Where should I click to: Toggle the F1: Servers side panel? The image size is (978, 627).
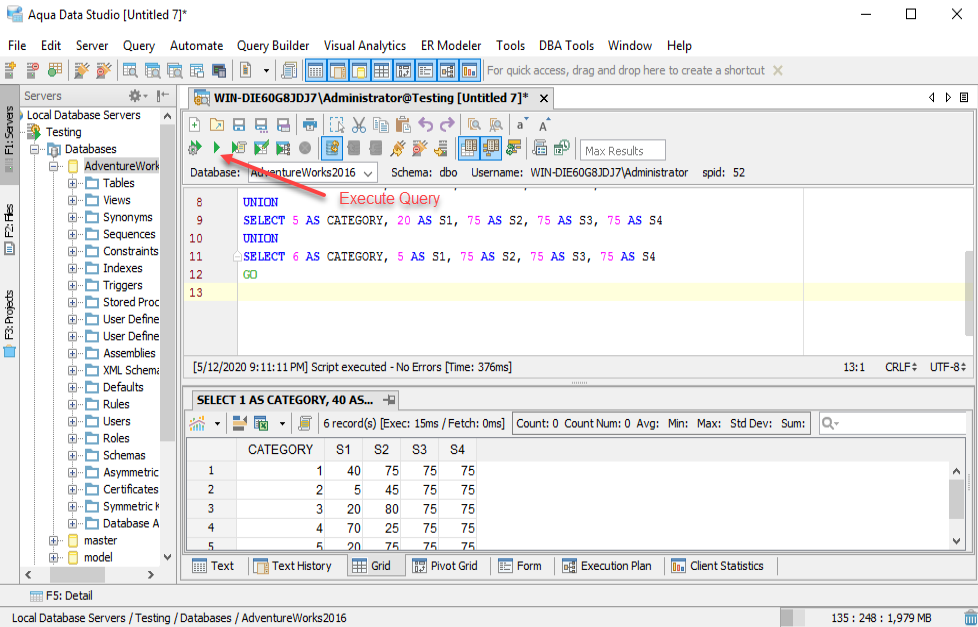click(x=9, y=137)
